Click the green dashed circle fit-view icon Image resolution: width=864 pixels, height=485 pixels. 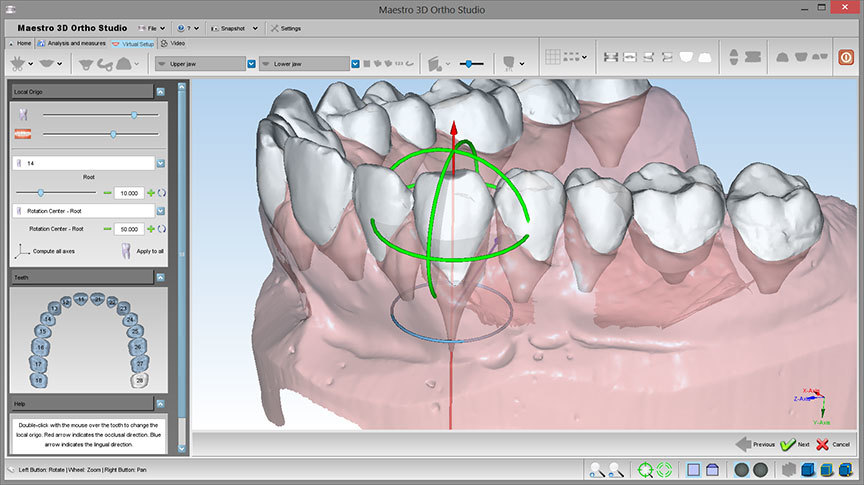click(665, 470)
